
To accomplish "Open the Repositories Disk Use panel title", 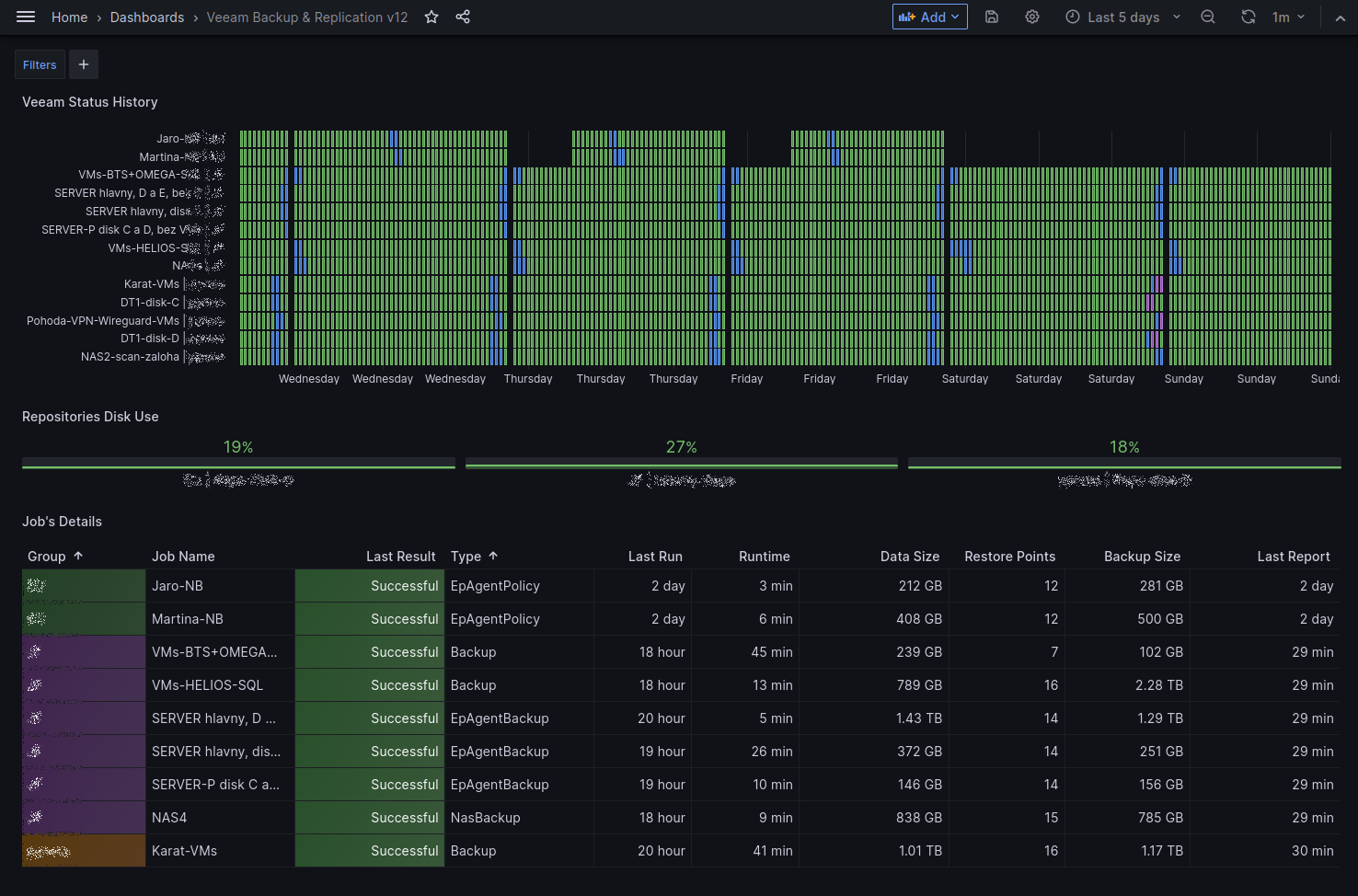I will [x=90, y=417].
